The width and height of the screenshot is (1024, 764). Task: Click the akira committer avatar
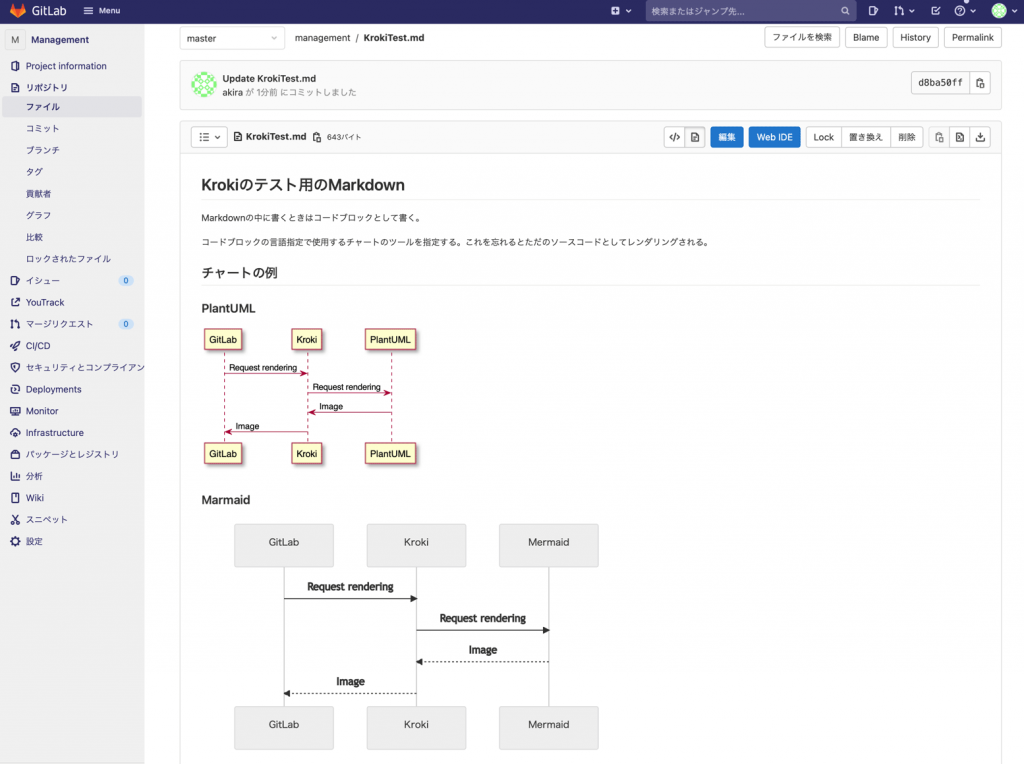[x=204, y=85]
